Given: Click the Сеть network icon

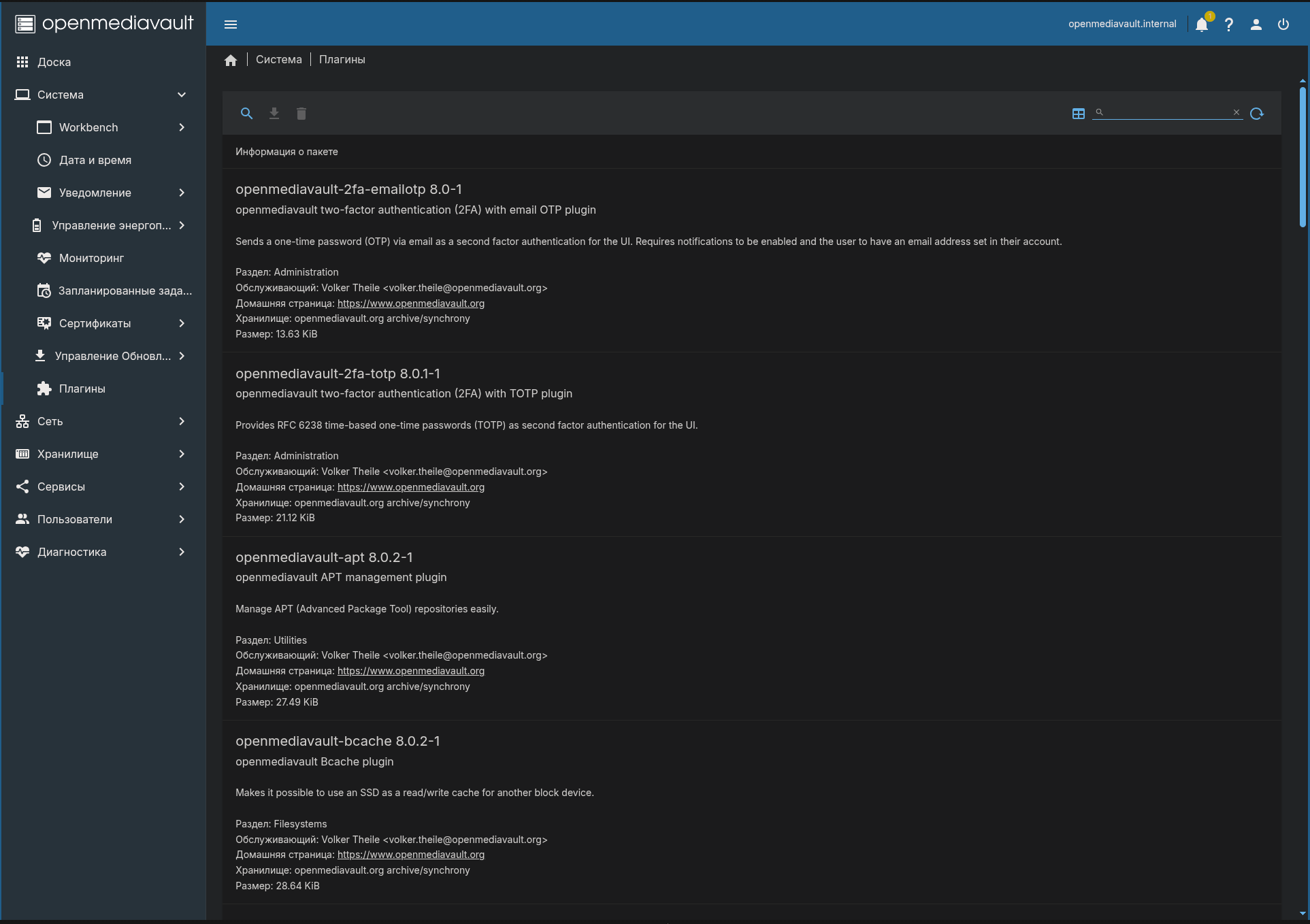Looking at the screenshot, I should click(22, 421).
